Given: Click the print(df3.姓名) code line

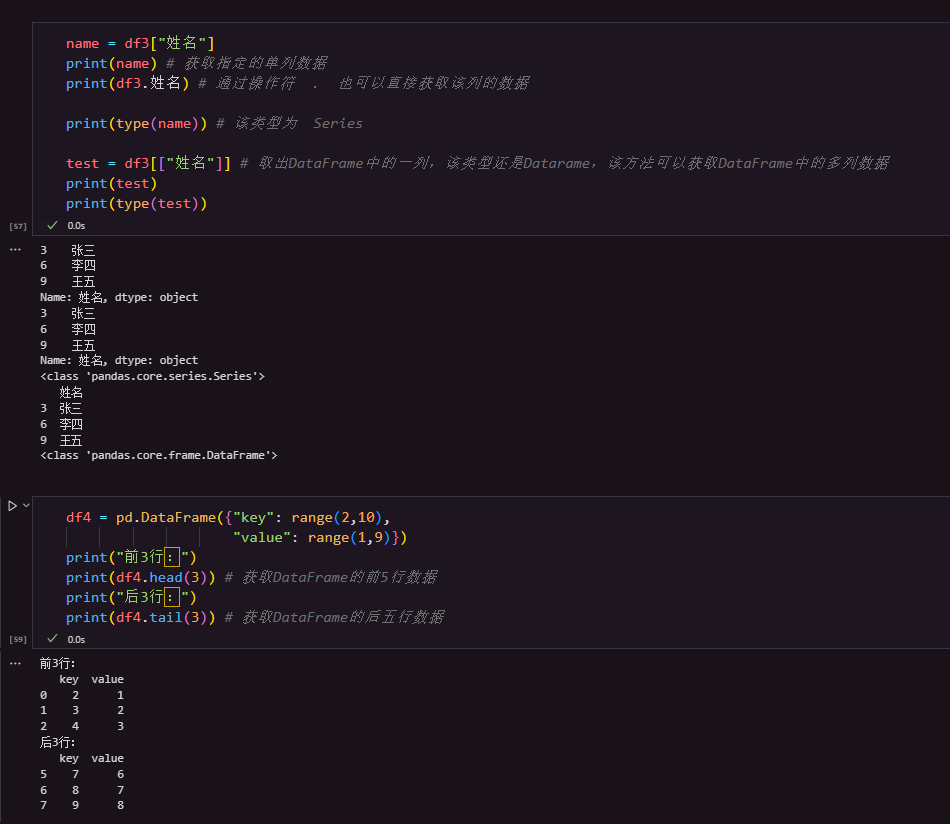Looking at the screenshot, I should (x=127, y=83).
